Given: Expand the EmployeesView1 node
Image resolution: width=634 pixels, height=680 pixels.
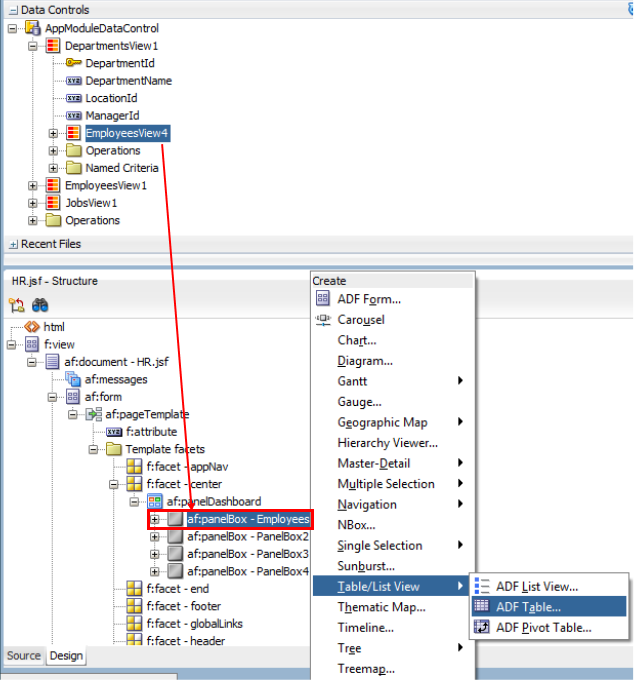Looking at the screenshot, I should click(x=33, y=186).
